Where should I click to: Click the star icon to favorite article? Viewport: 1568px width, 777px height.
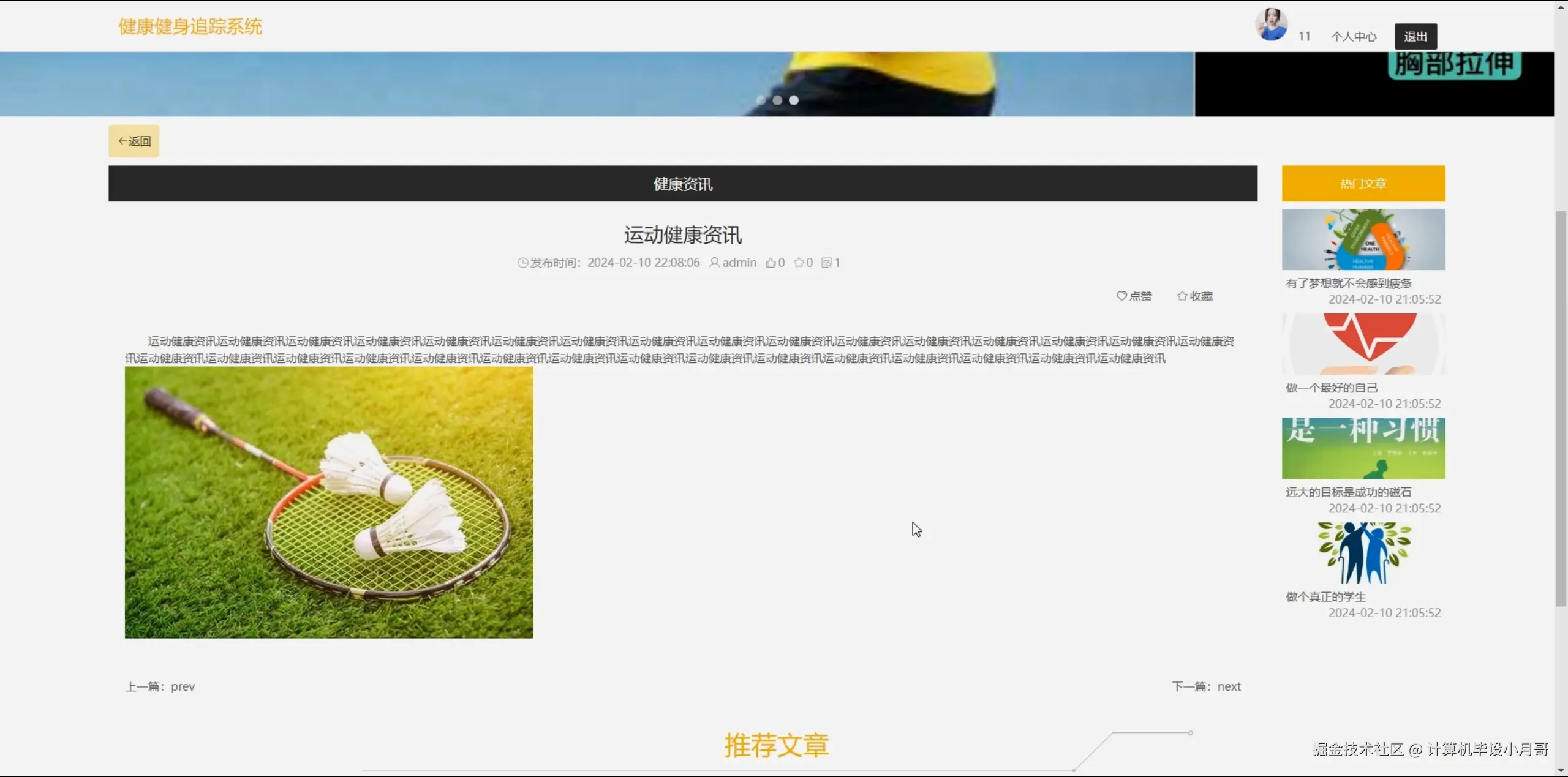click(x=1182, y=296)
